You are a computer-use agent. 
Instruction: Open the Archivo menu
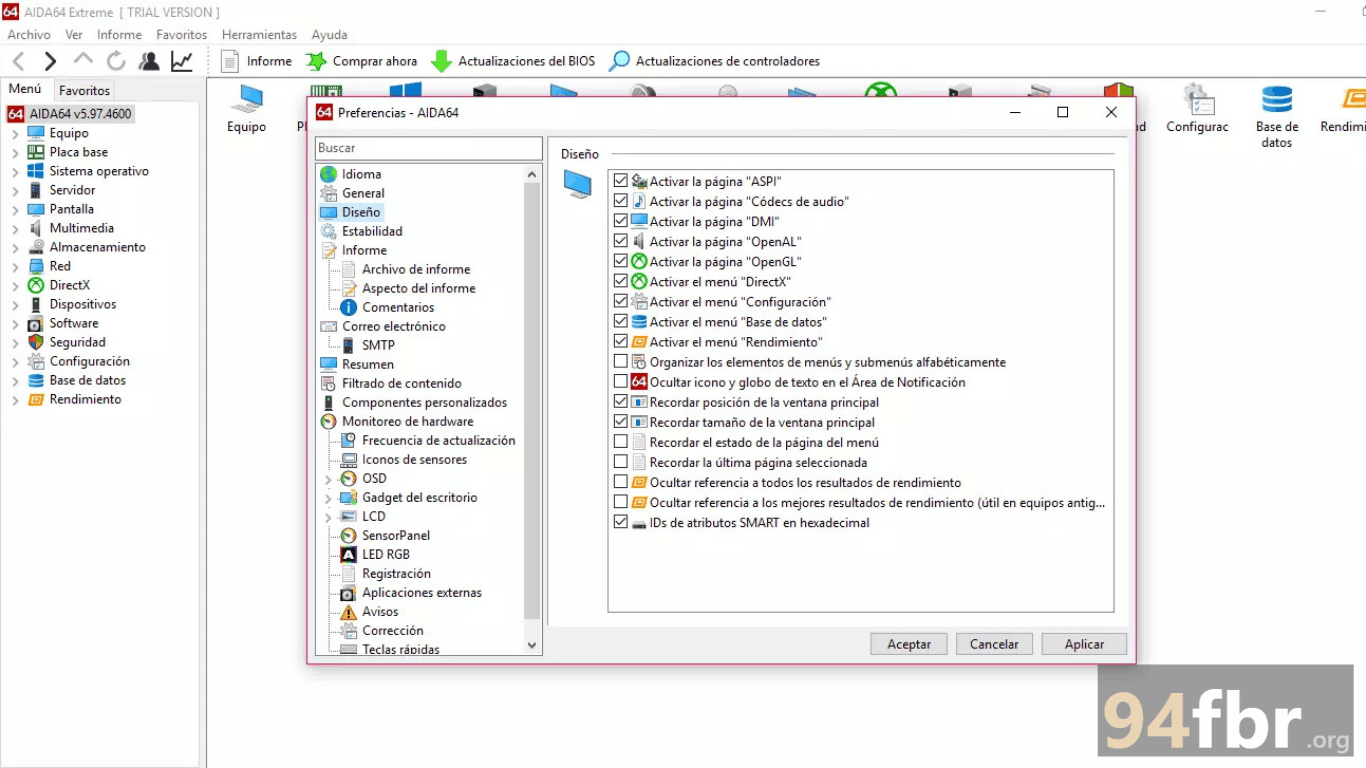click(29, 35)
